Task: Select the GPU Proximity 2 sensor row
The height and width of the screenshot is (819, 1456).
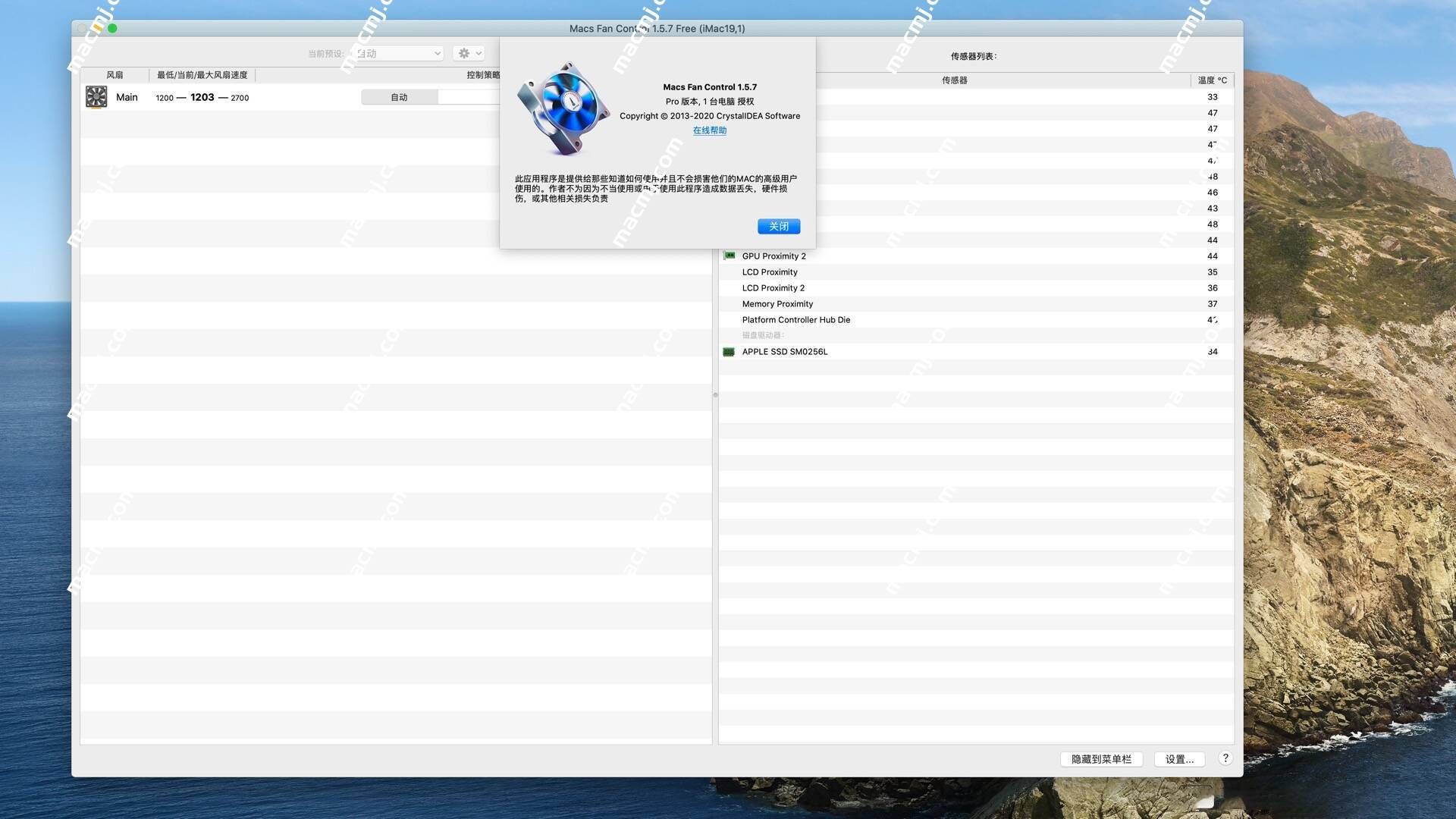Action: (x=977, y=256)
